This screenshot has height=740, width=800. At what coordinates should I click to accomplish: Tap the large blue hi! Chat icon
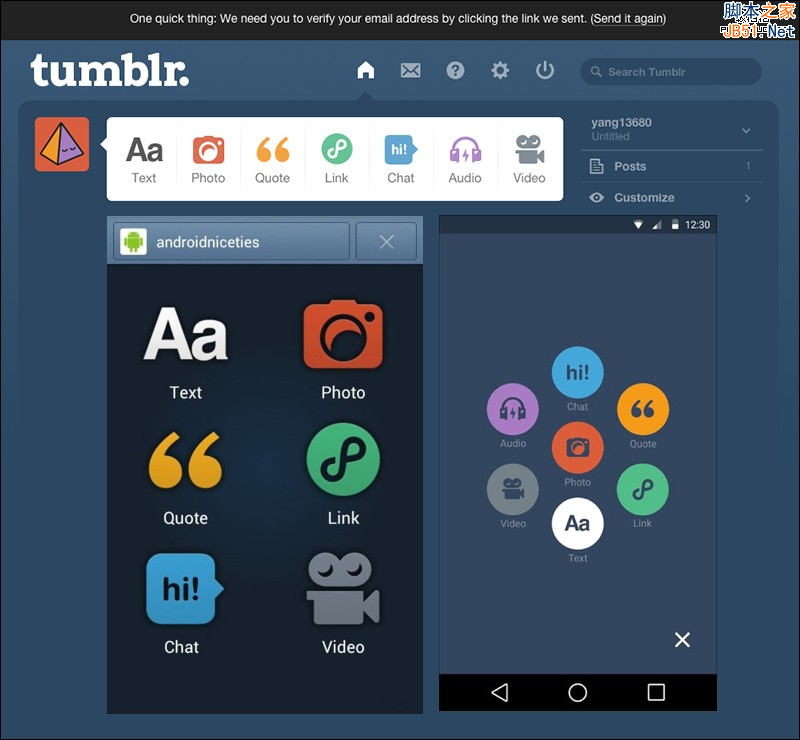click(x=184, y=589)
